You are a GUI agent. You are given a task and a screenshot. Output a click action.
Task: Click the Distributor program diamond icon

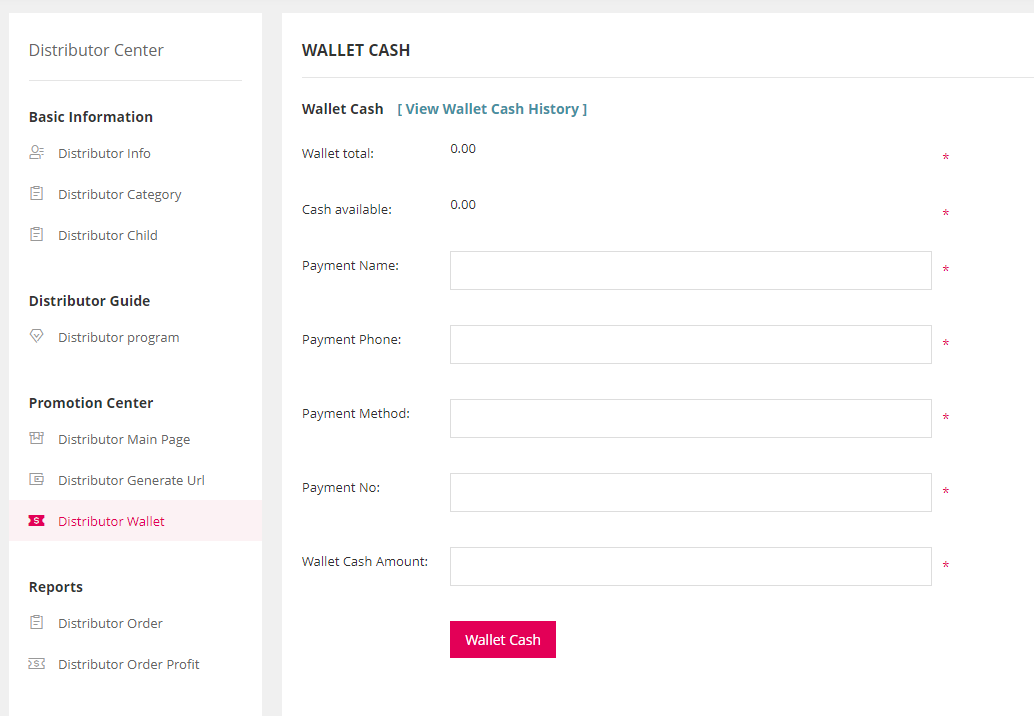click(x=37, y=336)
